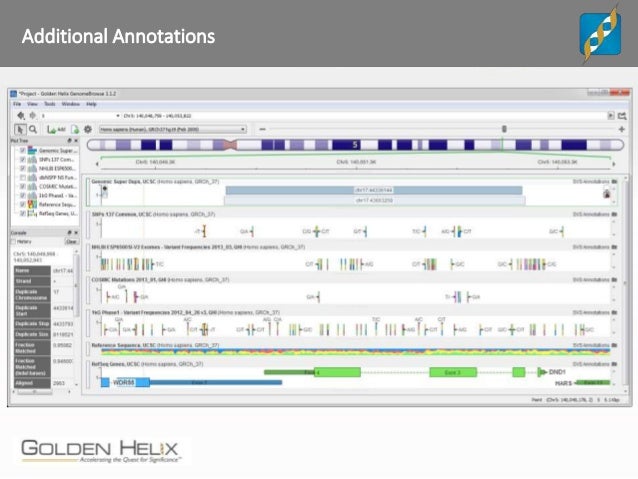Toggle Genomic Super Dups checkbox

click(x=23, y=151)
